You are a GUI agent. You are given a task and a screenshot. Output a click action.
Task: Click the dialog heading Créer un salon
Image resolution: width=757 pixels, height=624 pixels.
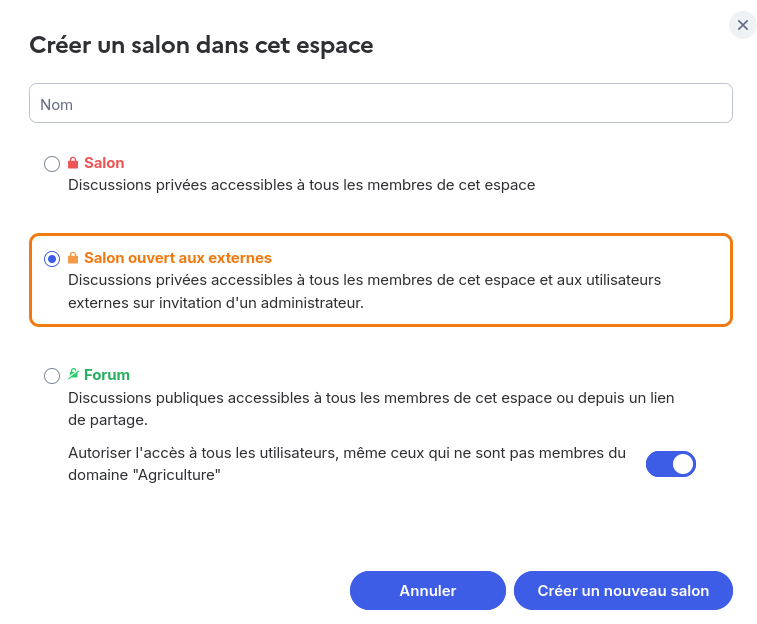click(201, 45)
